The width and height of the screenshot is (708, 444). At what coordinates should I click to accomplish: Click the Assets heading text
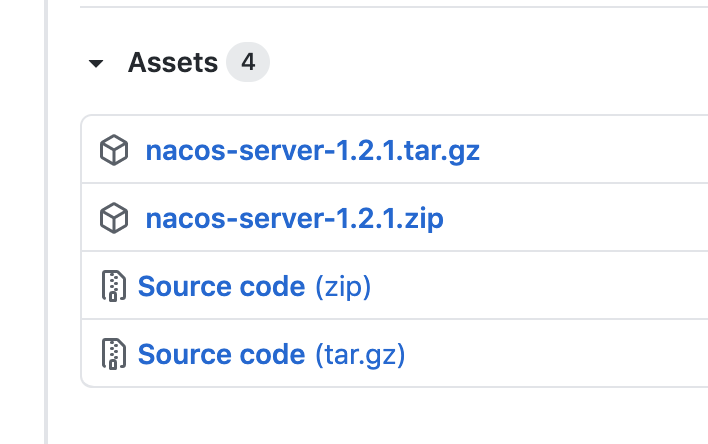pyautogui.click(x=173, y=62)
